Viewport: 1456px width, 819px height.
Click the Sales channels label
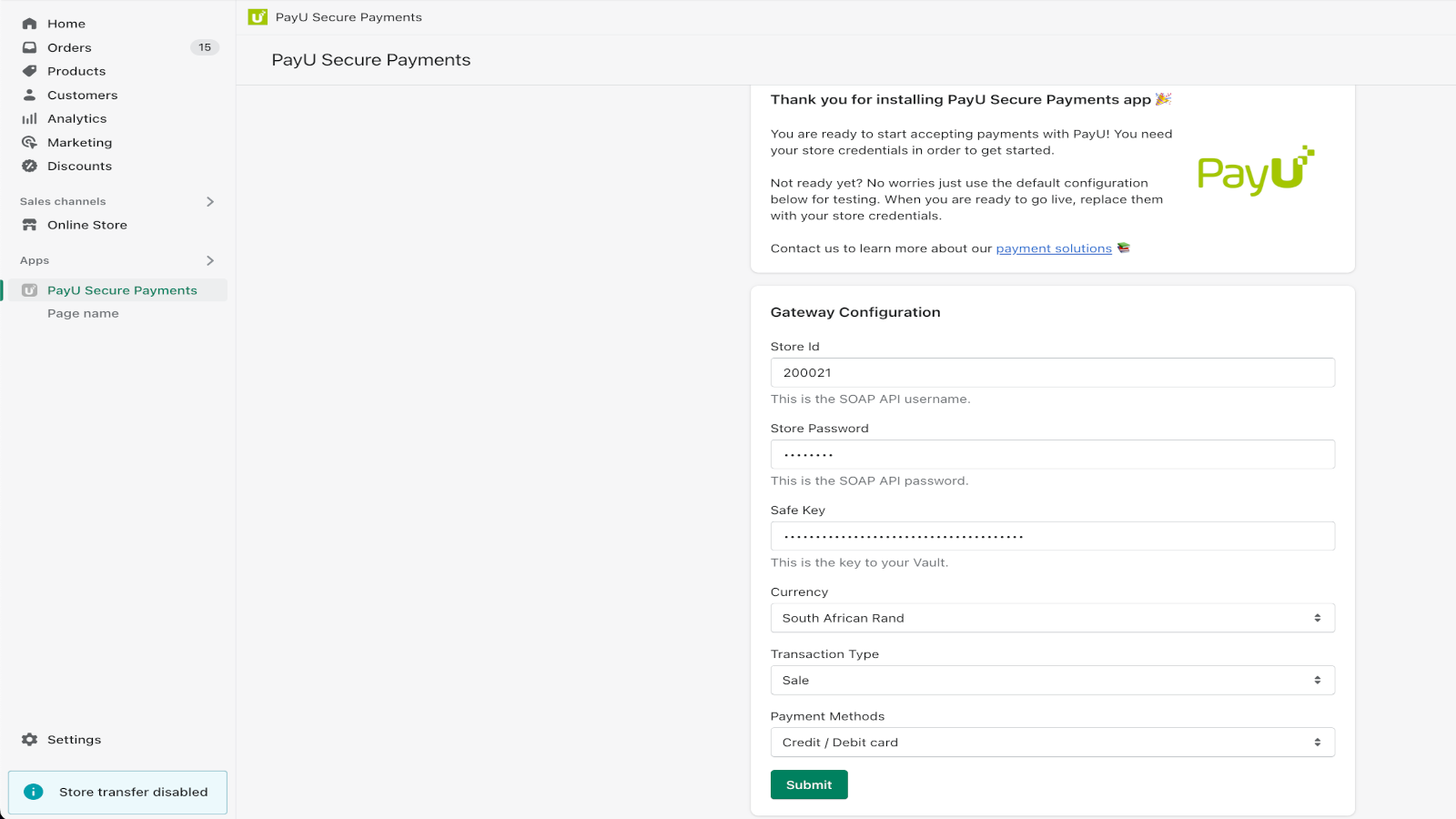click(63, 201)
